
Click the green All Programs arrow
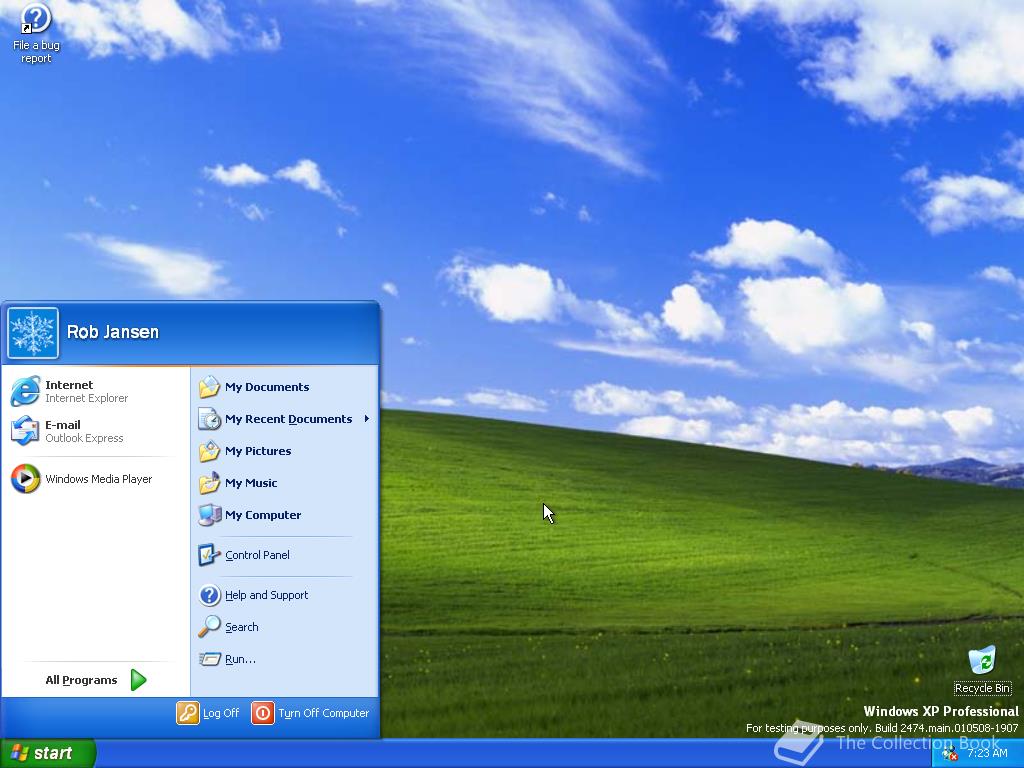coord(138,680)
